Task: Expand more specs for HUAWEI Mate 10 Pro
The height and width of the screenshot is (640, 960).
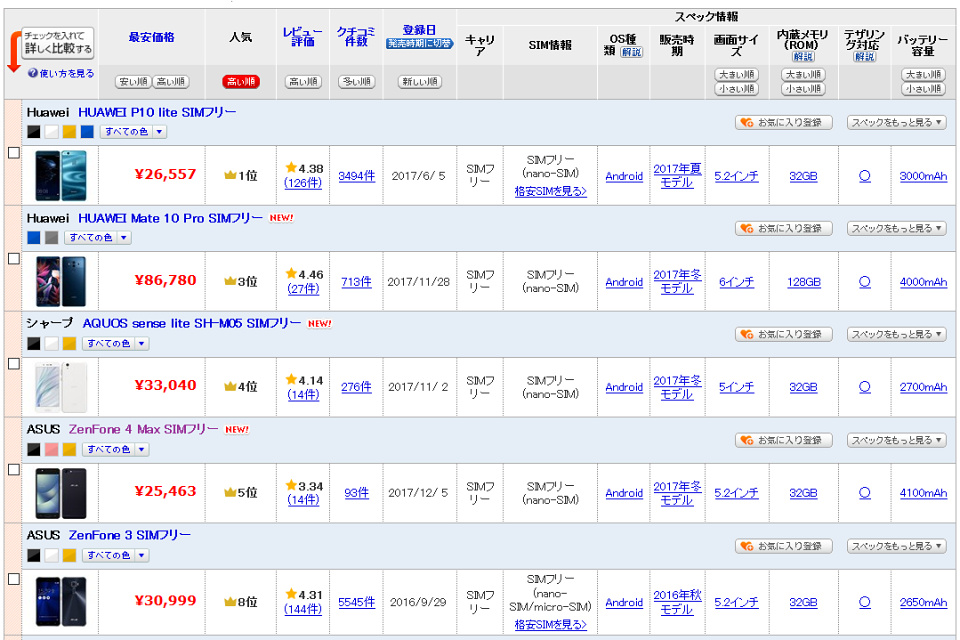Action: (896, 228)
